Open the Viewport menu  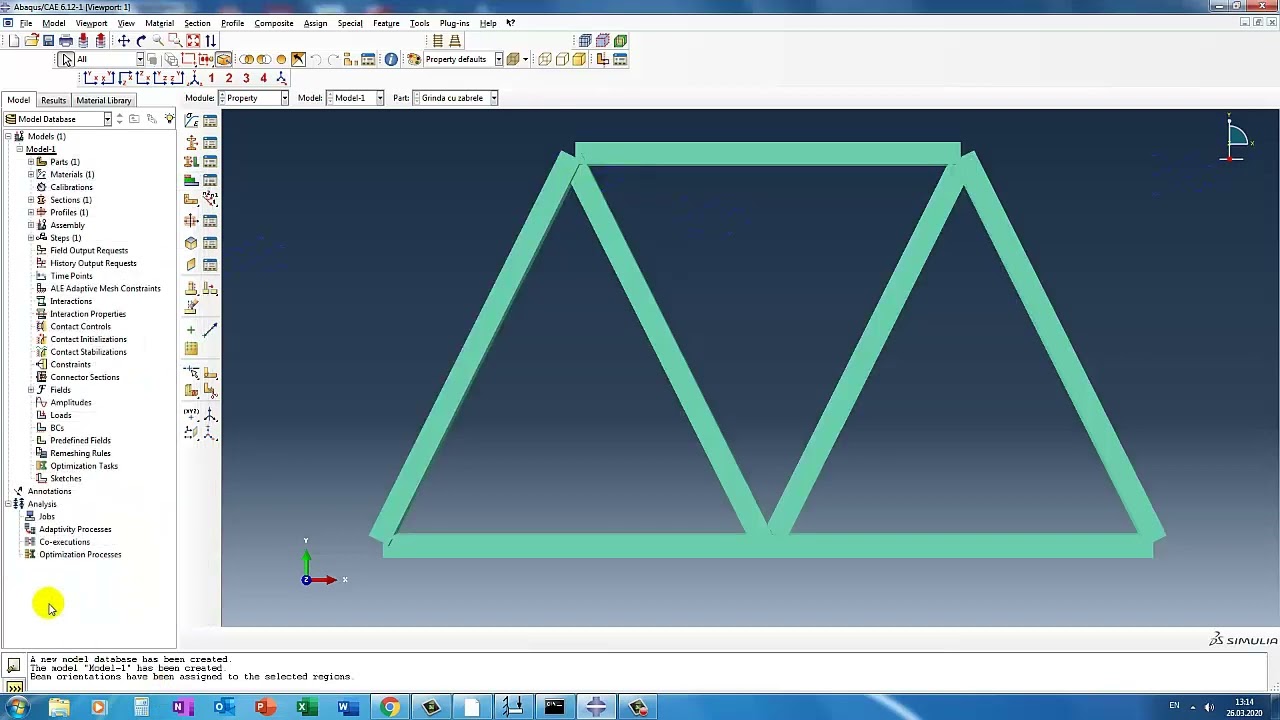pos(91,23)
